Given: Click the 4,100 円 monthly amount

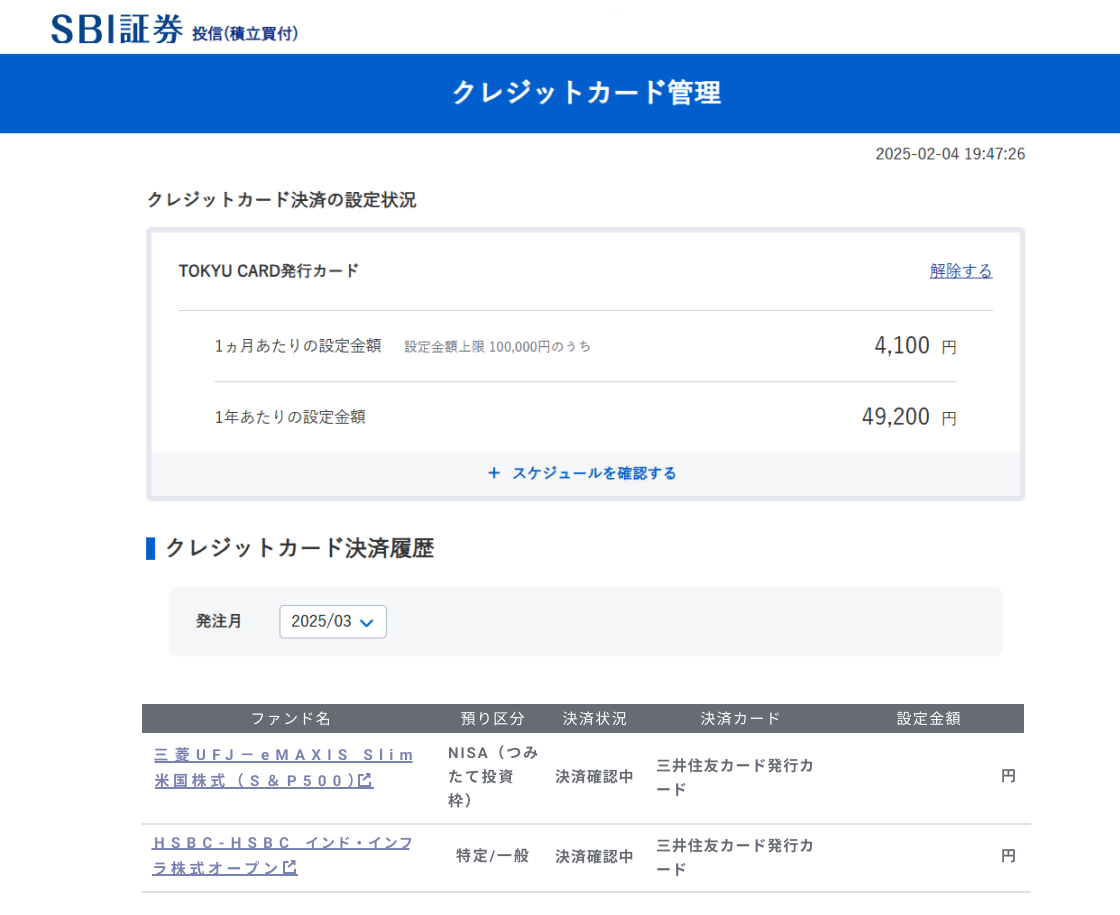Looking at the screenshot, I should tap(915, 346).
